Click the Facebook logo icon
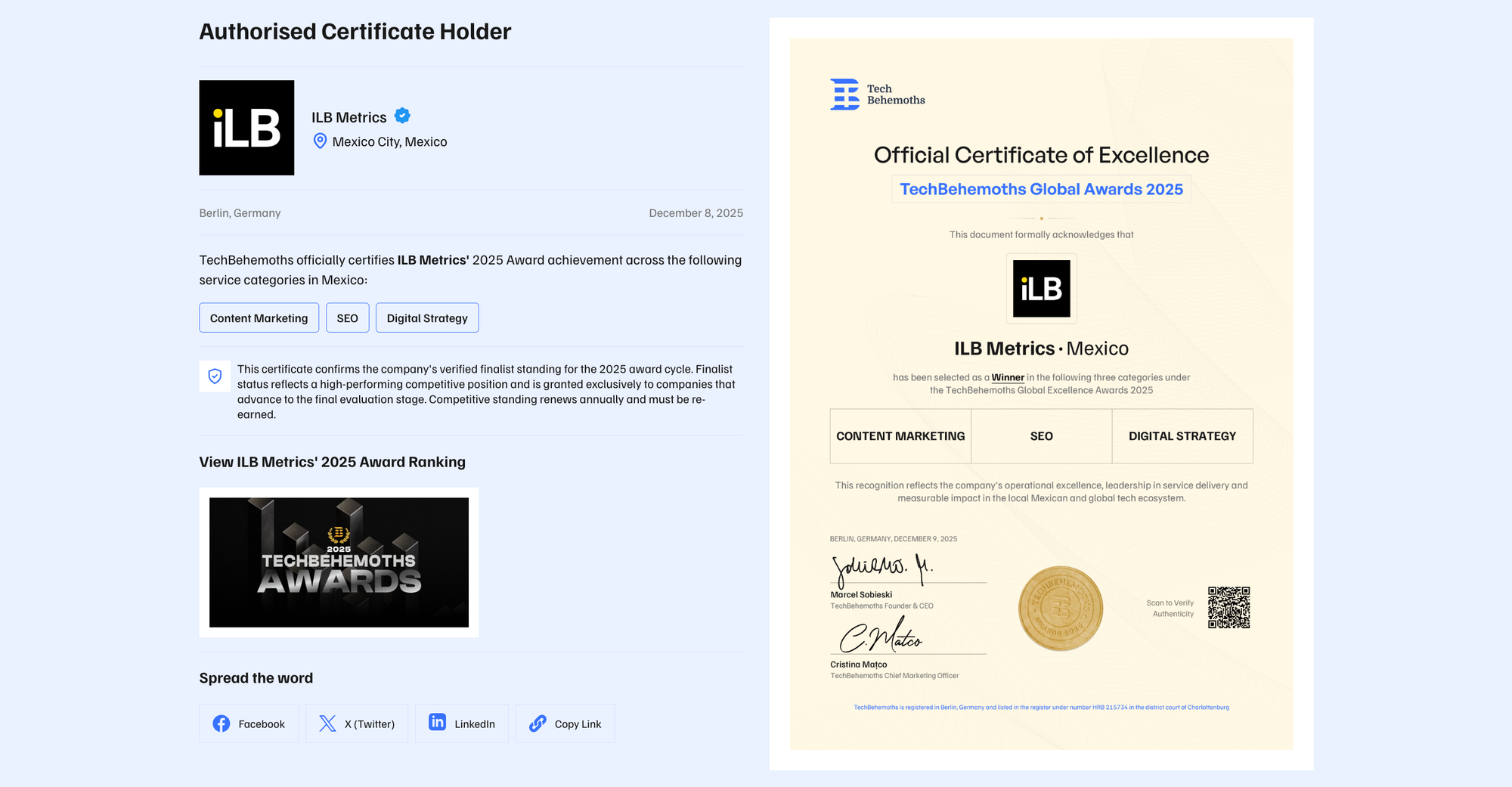The height and width of the screenshot is (787, 1512). click(x=222, y=723)
